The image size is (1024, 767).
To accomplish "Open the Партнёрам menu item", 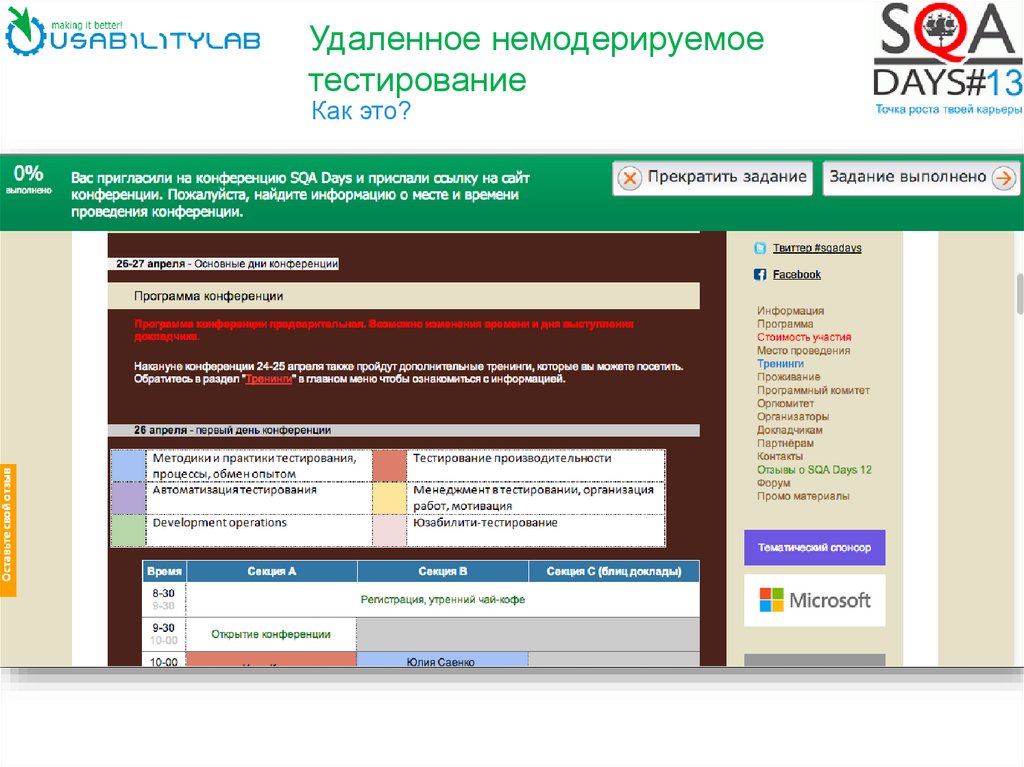I will [785, 443].
